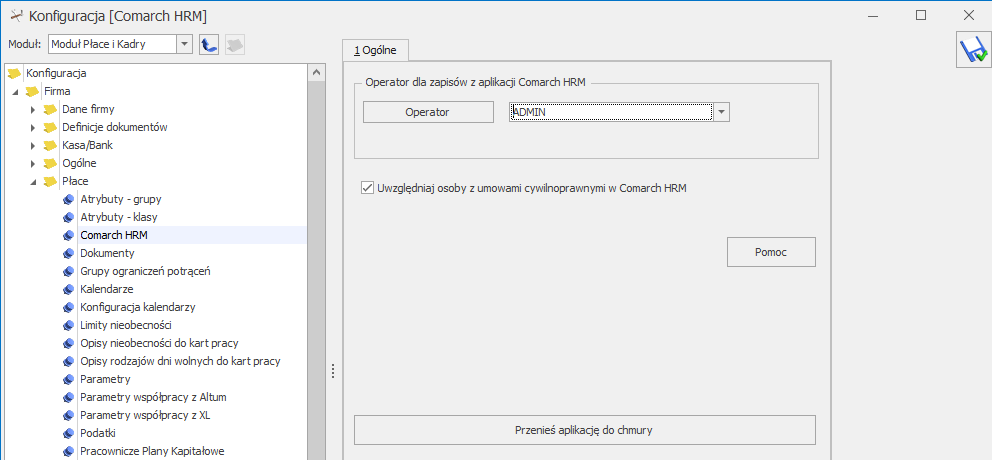The image size is (992, 460).
Task: Select the Dane firmy label
Action: 88,109
